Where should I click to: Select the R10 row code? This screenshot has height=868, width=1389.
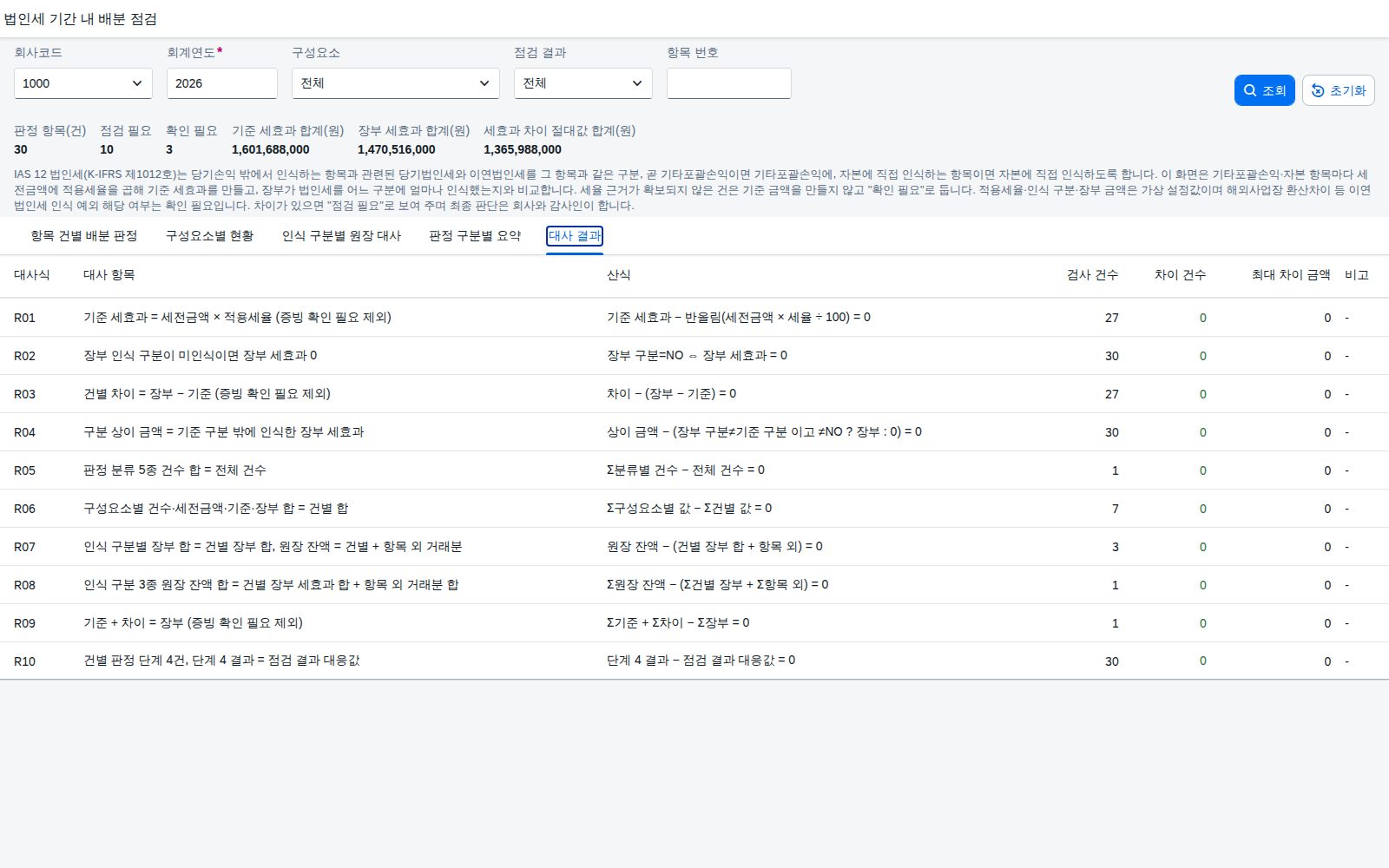point(25,661)
